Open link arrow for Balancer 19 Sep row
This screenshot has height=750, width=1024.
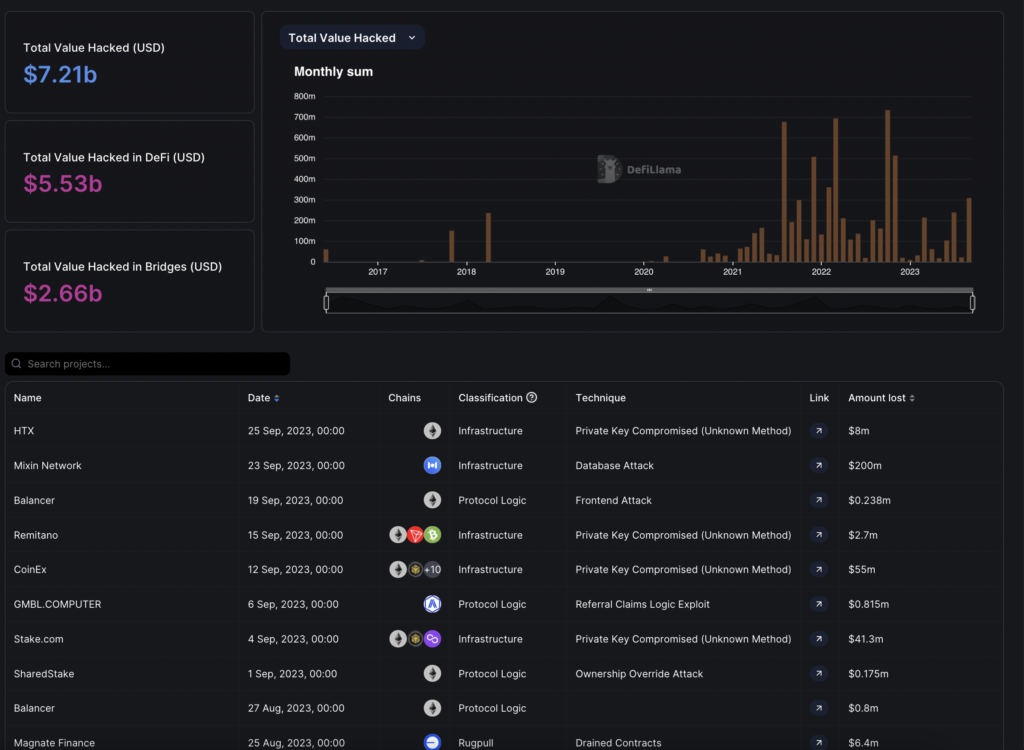pos(818,500)
